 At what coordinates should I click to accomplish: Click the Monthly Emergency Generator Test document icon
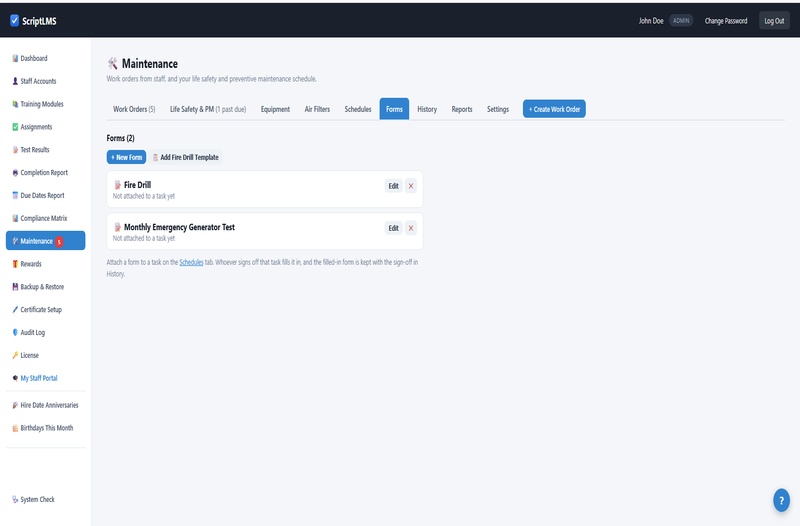tap(117, 228)
